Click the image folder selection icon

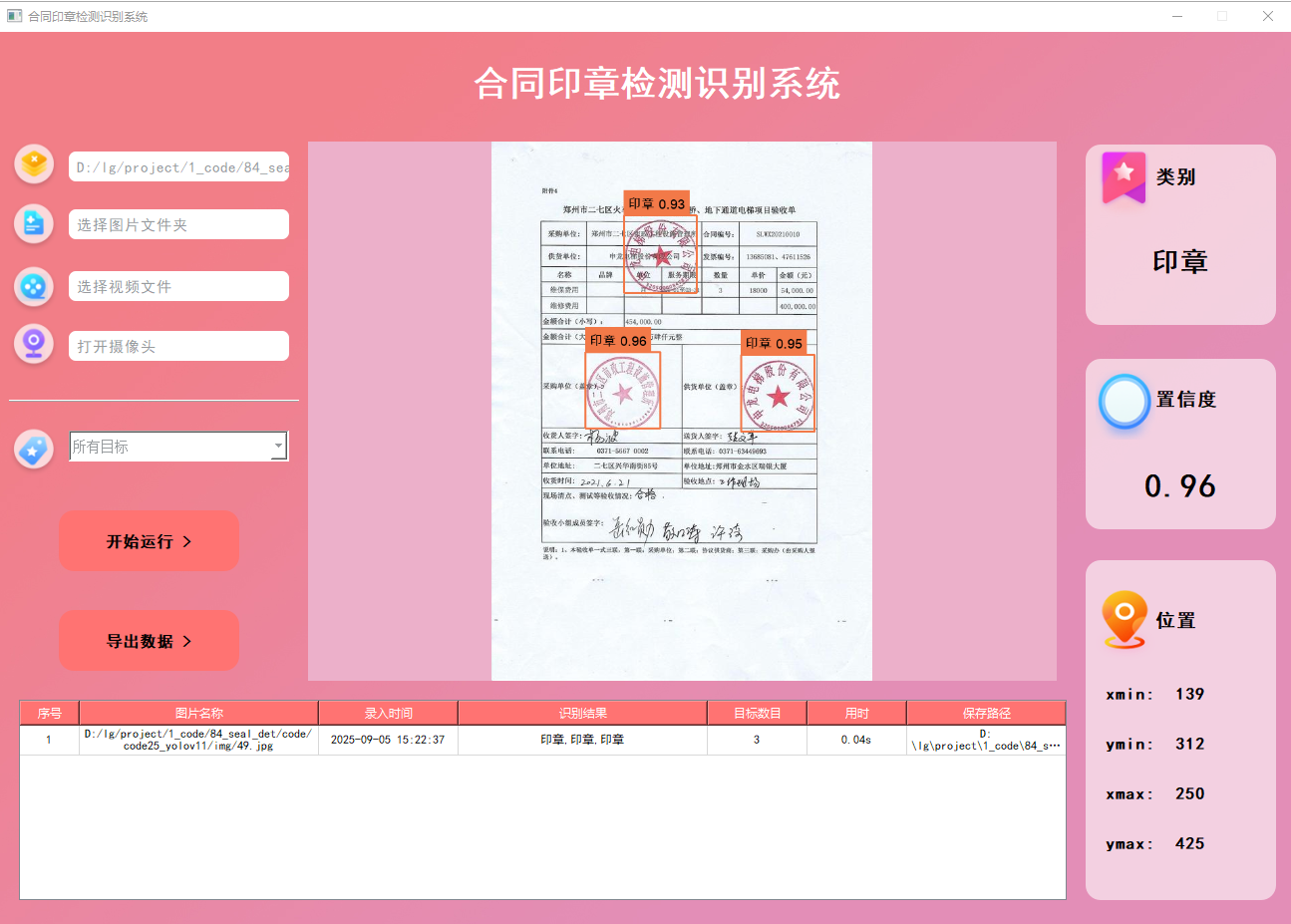pos(34,224)
